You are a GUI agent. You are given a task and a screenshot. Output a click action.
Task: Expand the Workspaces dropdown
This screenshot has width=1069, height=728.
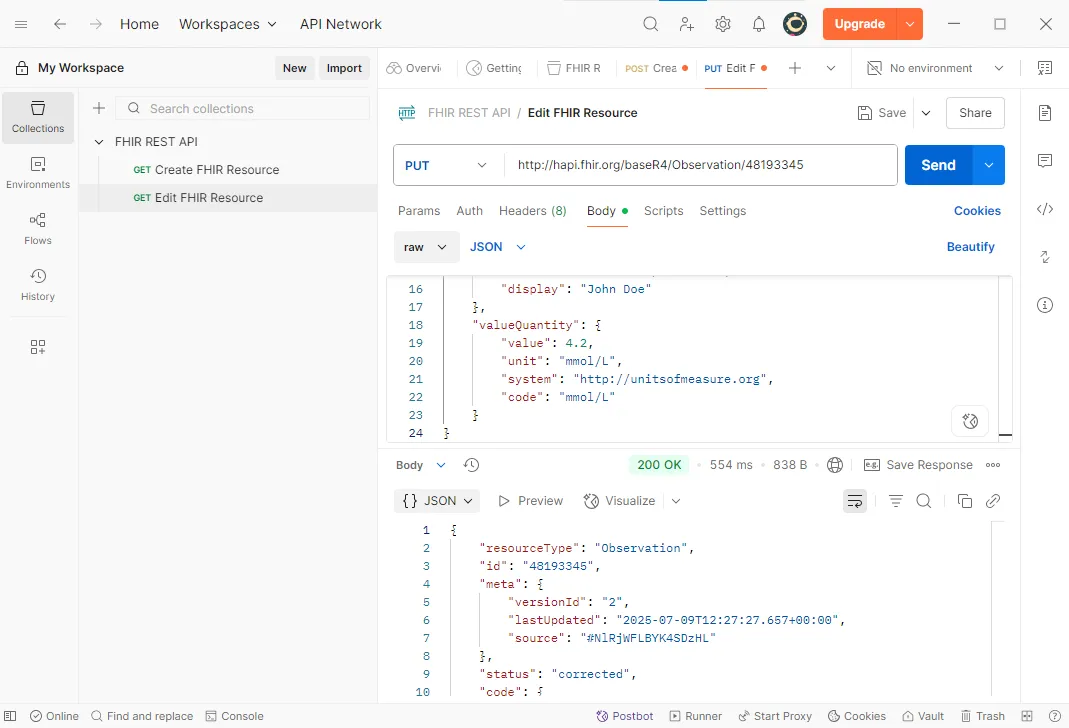(228, 24)
